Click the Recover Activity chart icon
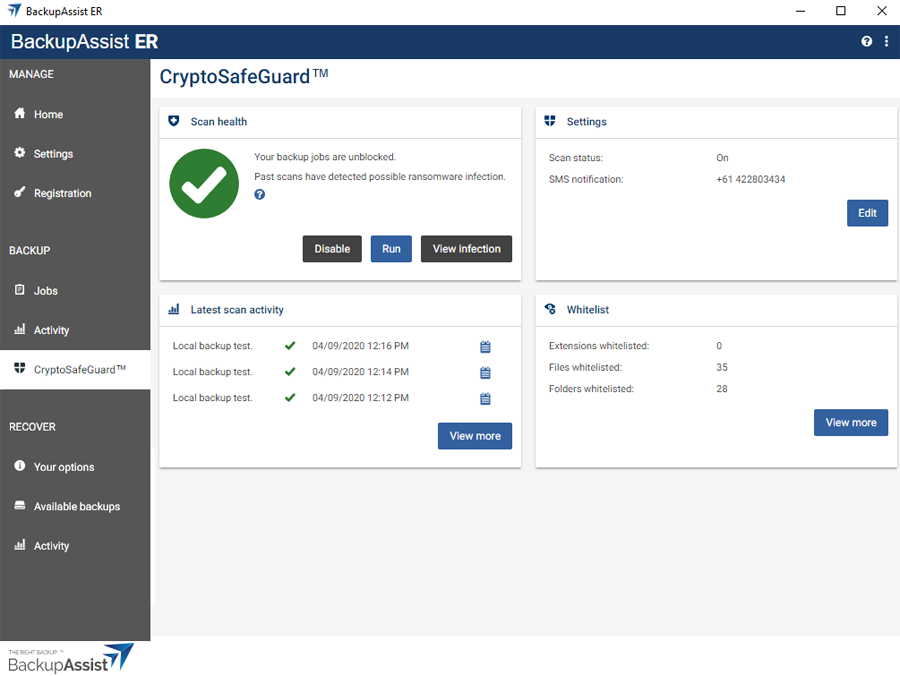900x676 pixels. click(x=20, y=545)
